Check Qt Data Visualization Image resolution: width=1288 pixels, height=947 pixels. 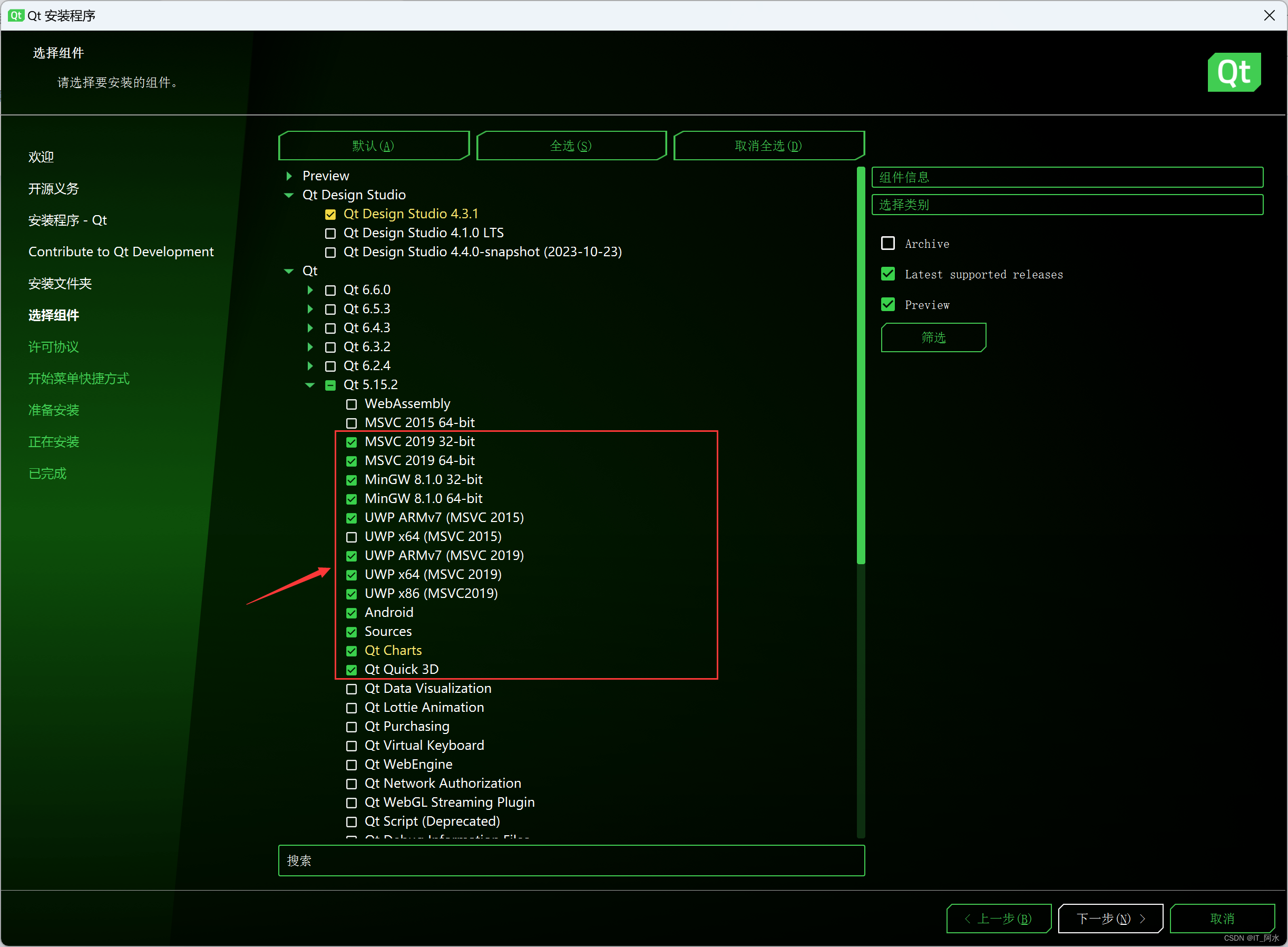351,689
